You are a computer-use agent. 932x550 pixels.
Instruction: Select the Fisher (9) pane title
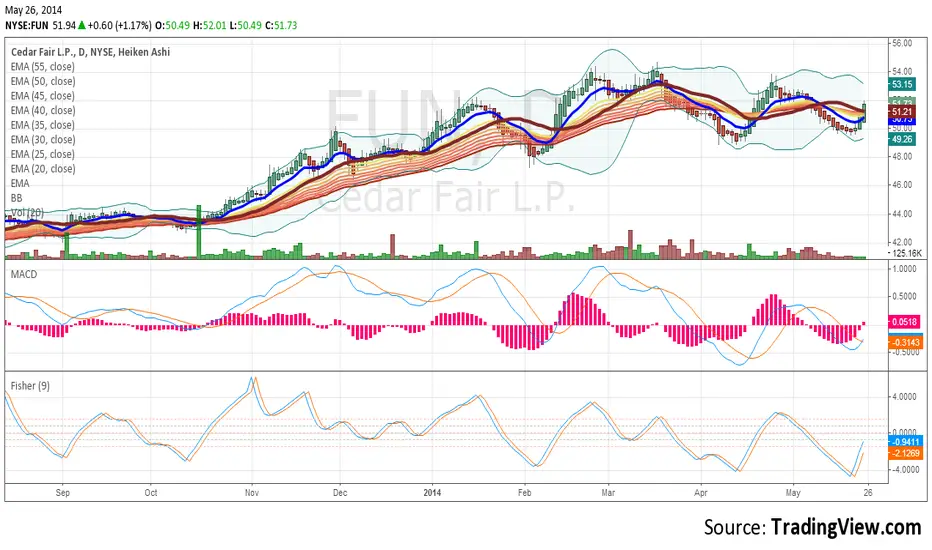coord(30,386)
